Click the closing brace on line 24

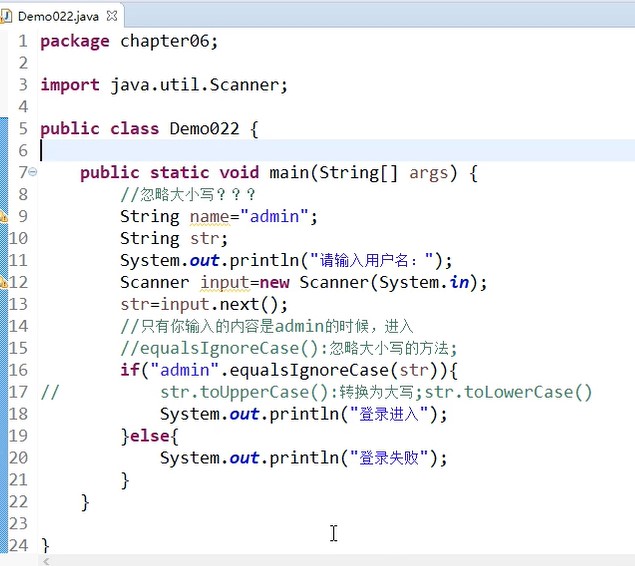pyautogui.click(x=45, y=546)
